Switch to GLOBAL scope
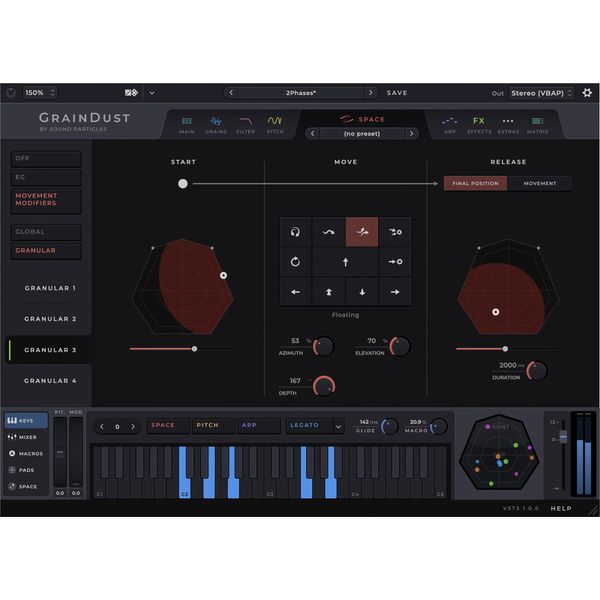 (x=46, y=232)
